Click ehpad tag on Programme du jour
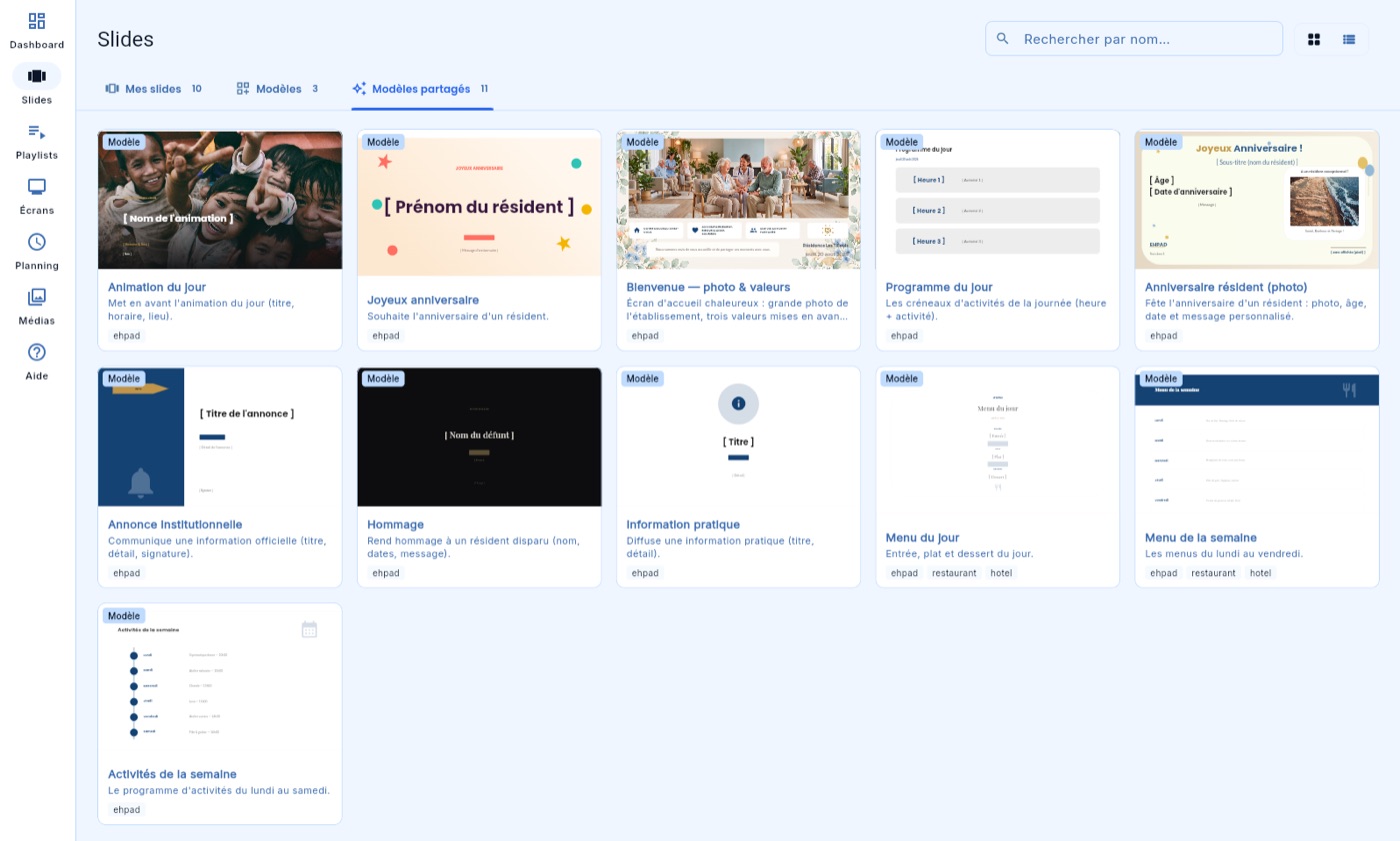The image size is (1400, 841). (904, 336)
